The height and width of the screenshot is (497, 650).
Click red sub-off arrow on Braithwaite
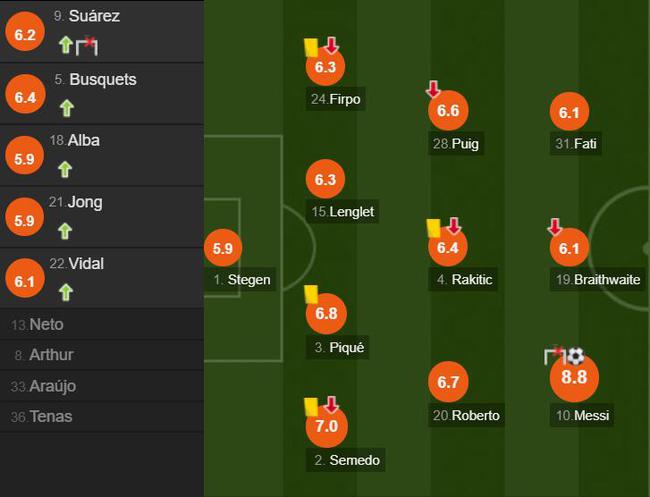[555, 227]
